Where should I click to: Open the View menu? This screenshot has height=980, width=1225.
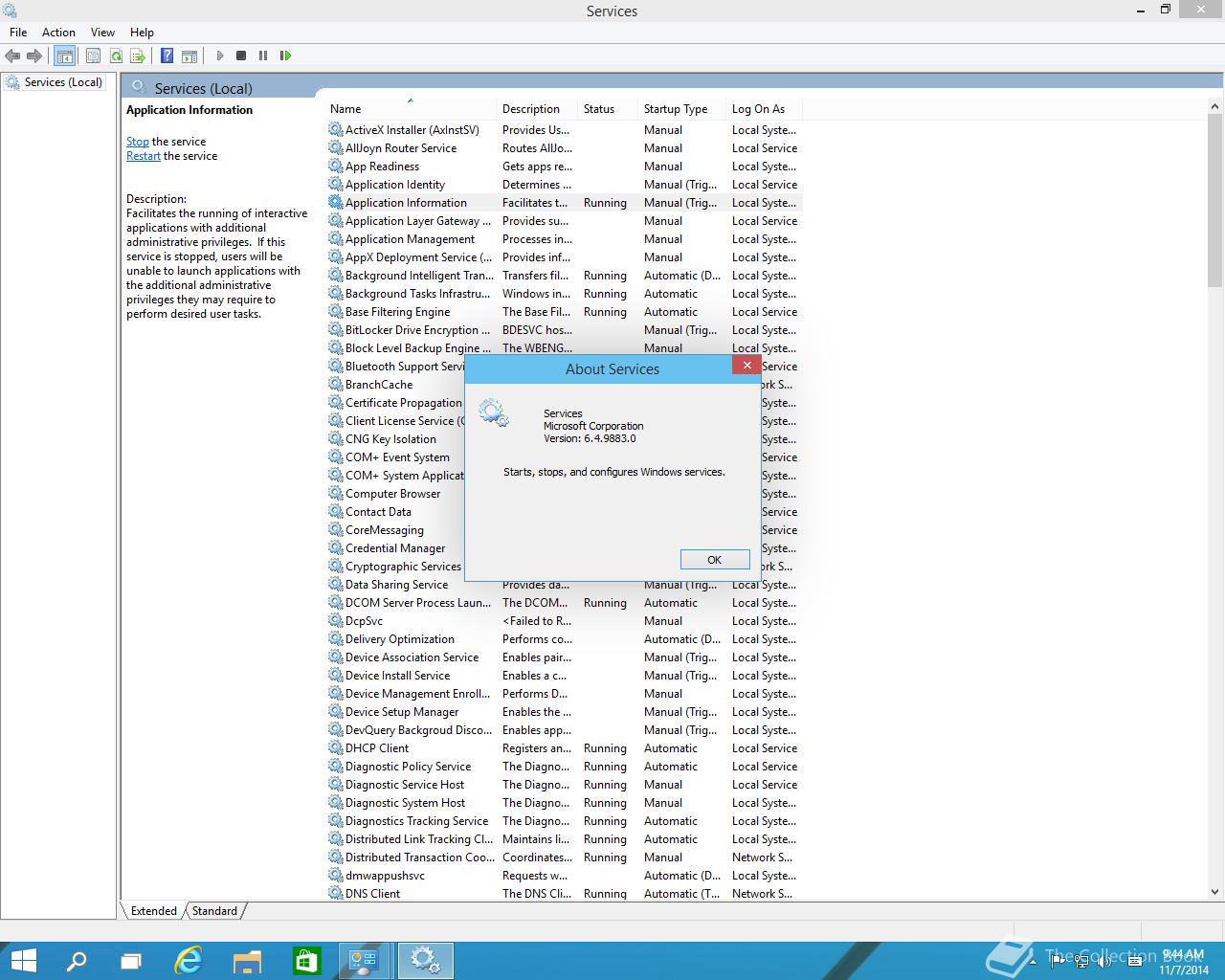pos(102,32)
